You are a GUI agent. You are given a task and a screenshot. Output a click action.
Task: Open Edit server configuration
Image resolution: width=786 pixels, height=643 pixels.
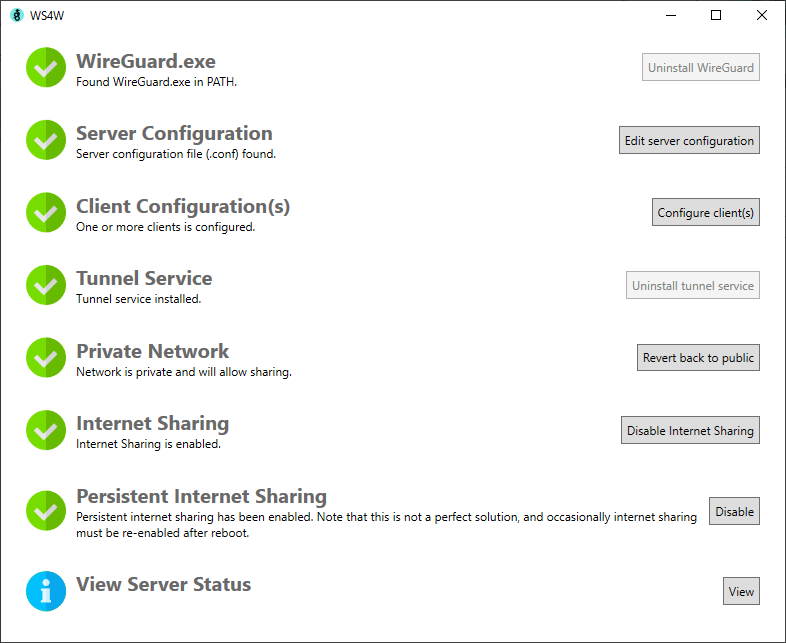(x=689, y=141)
